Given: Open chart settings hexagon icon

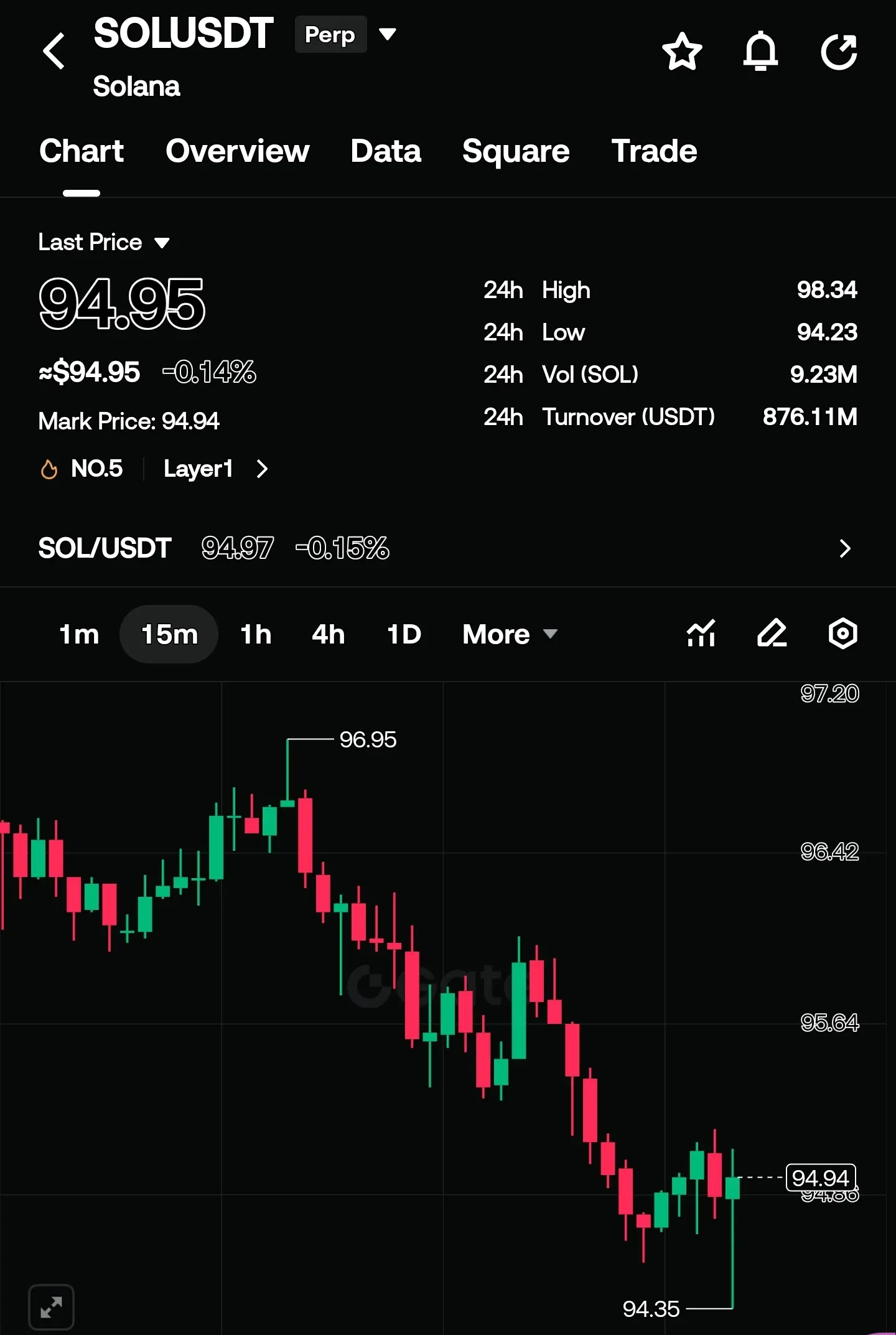Looking at the screenshot, I should coord(843,634).
